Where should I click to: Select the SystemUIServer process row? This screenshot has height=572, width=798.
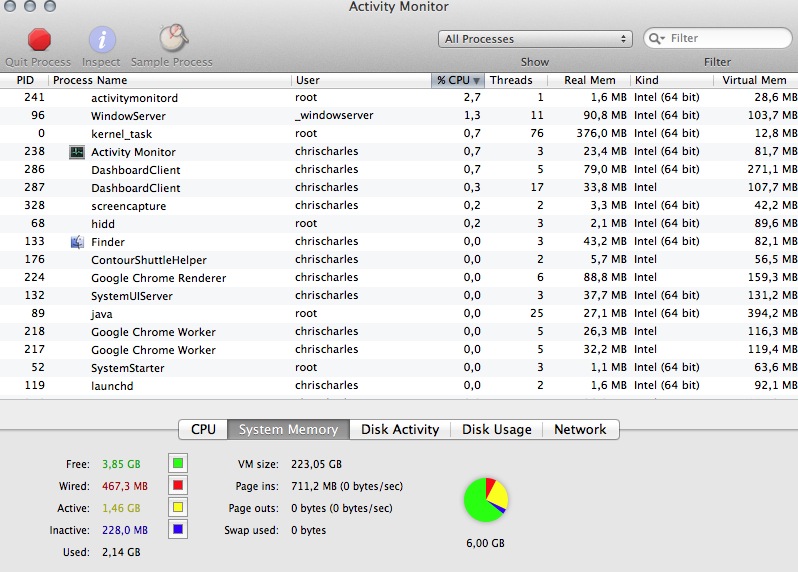399,296
